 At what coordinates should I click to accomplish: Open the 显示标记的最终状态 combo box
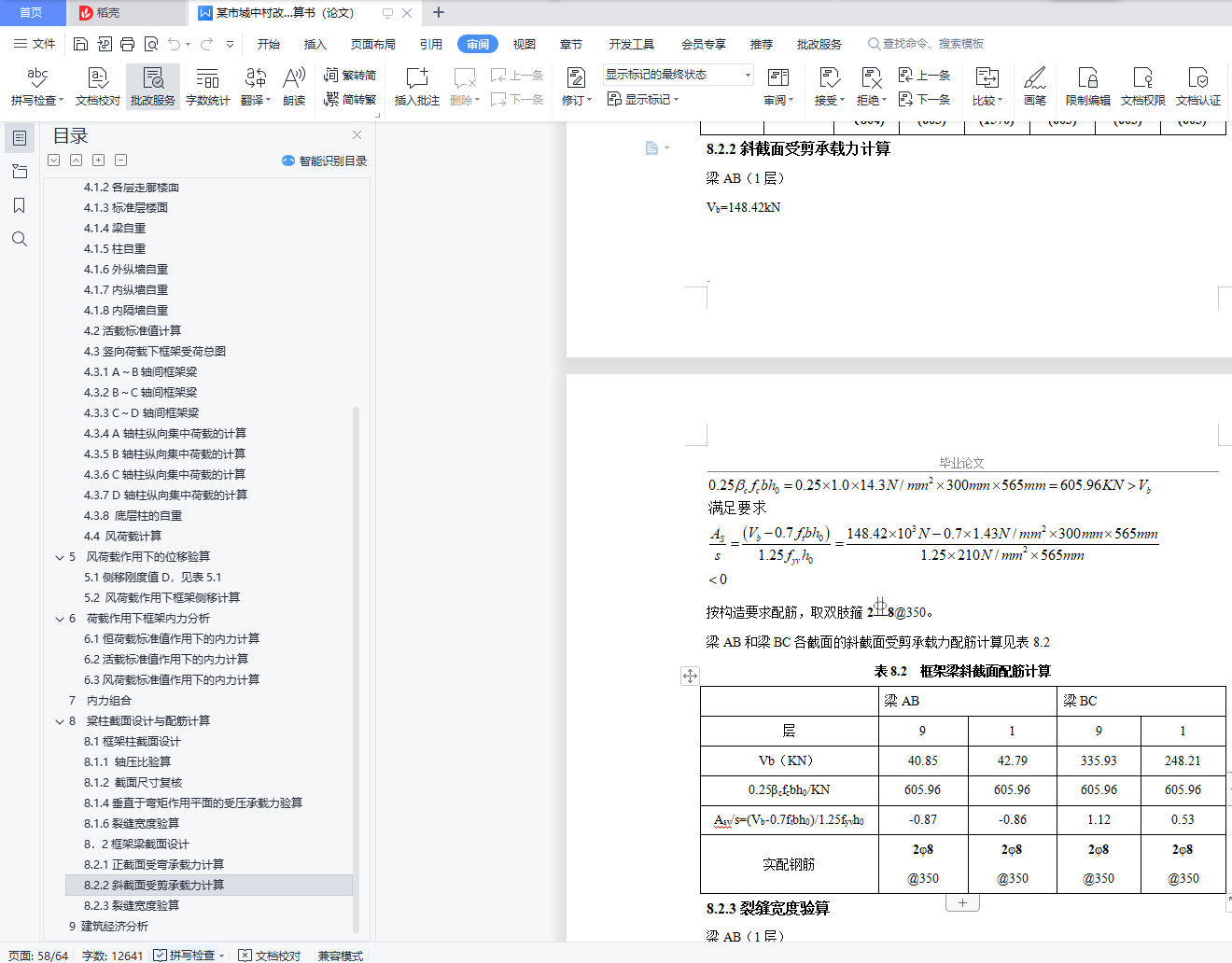click(x=679, y=75)
